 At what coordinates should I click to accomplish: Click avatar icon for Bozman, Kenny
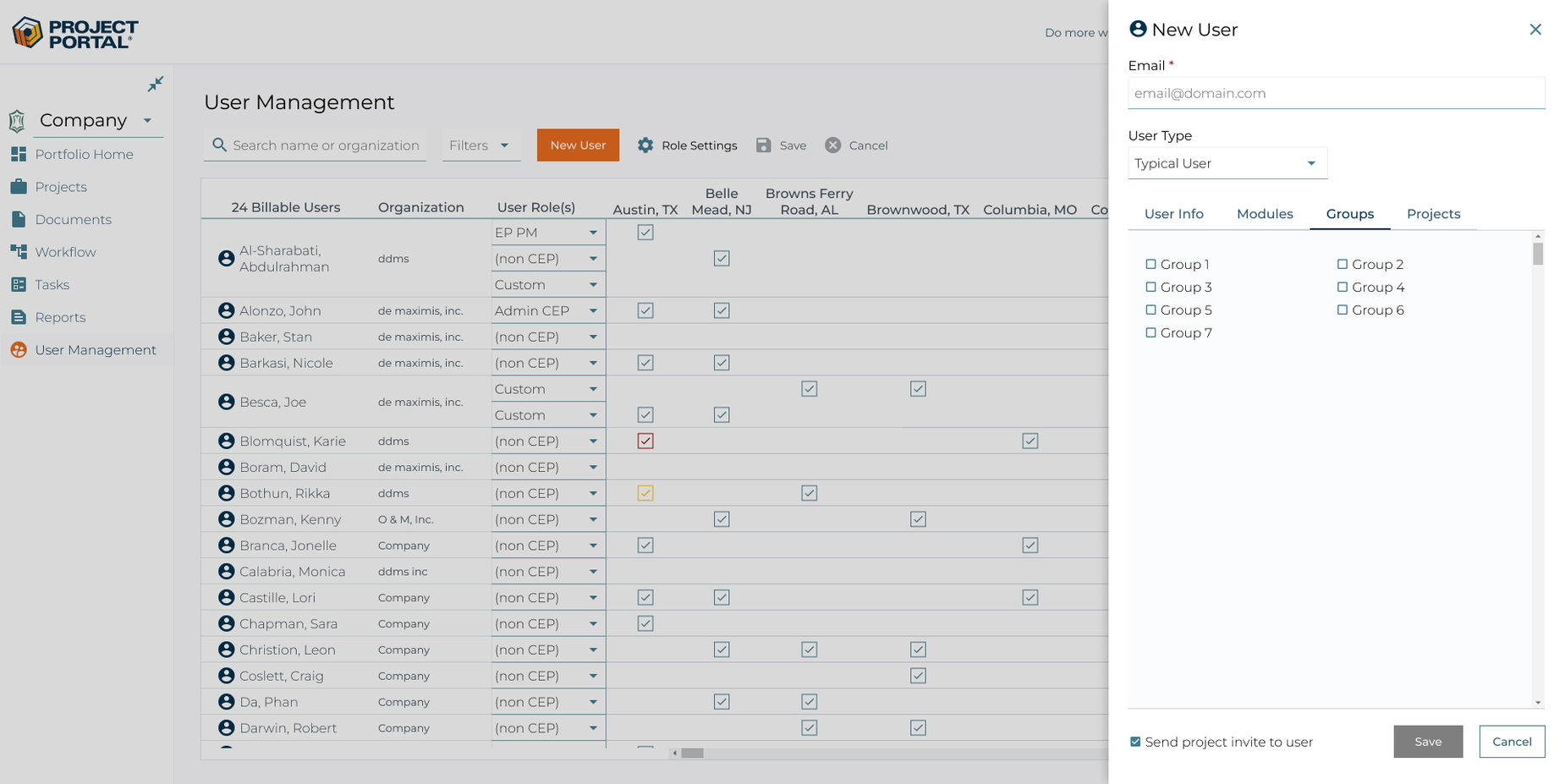pos(226,519)
